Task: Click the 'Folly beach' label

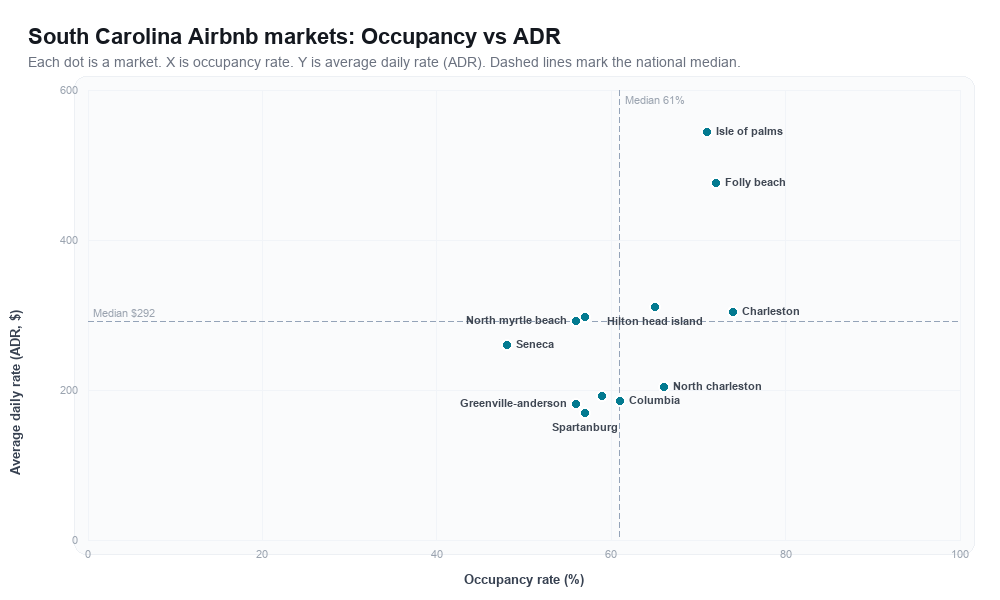Action: coord(755,182)
